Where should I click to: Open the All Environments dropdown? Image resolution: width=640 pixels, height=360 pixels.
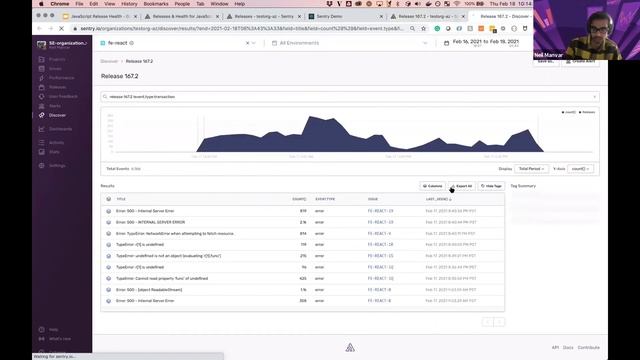pyautogui.click(x=350, y=43)
